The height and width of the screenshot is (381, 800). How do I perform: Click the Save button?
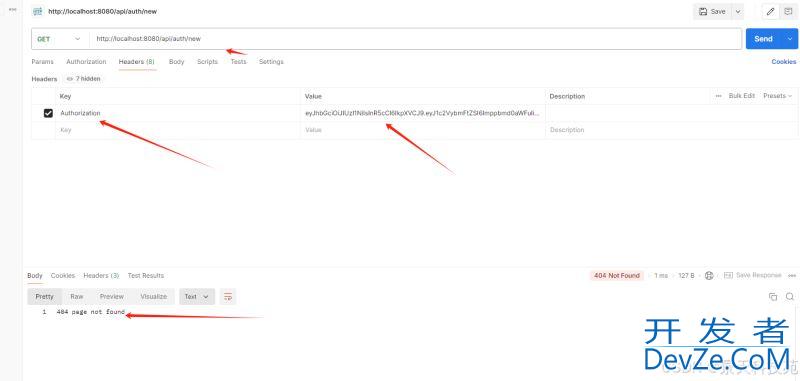712,11
